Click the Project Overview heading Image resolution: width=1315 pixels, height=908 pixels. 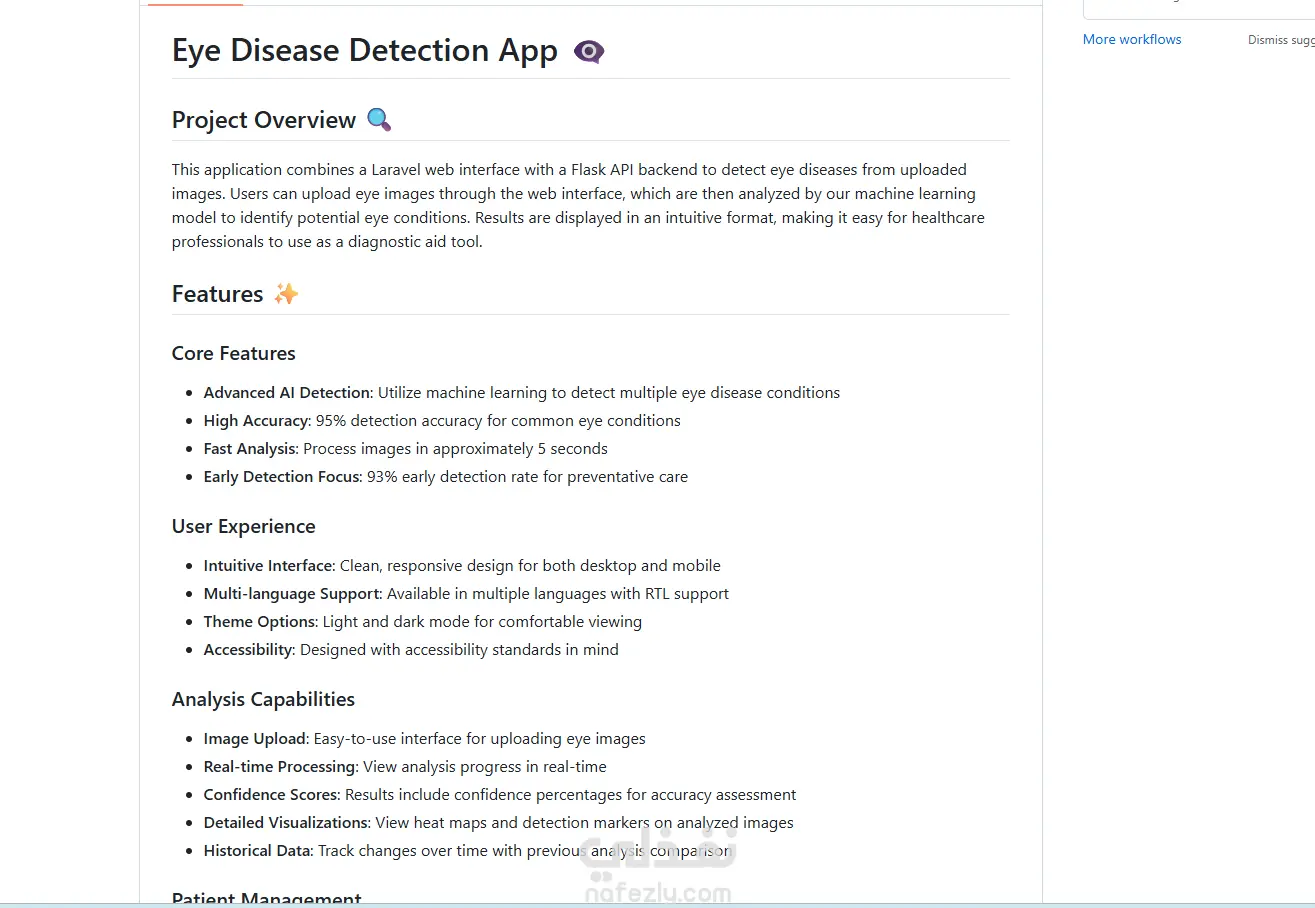coord(264,120)
